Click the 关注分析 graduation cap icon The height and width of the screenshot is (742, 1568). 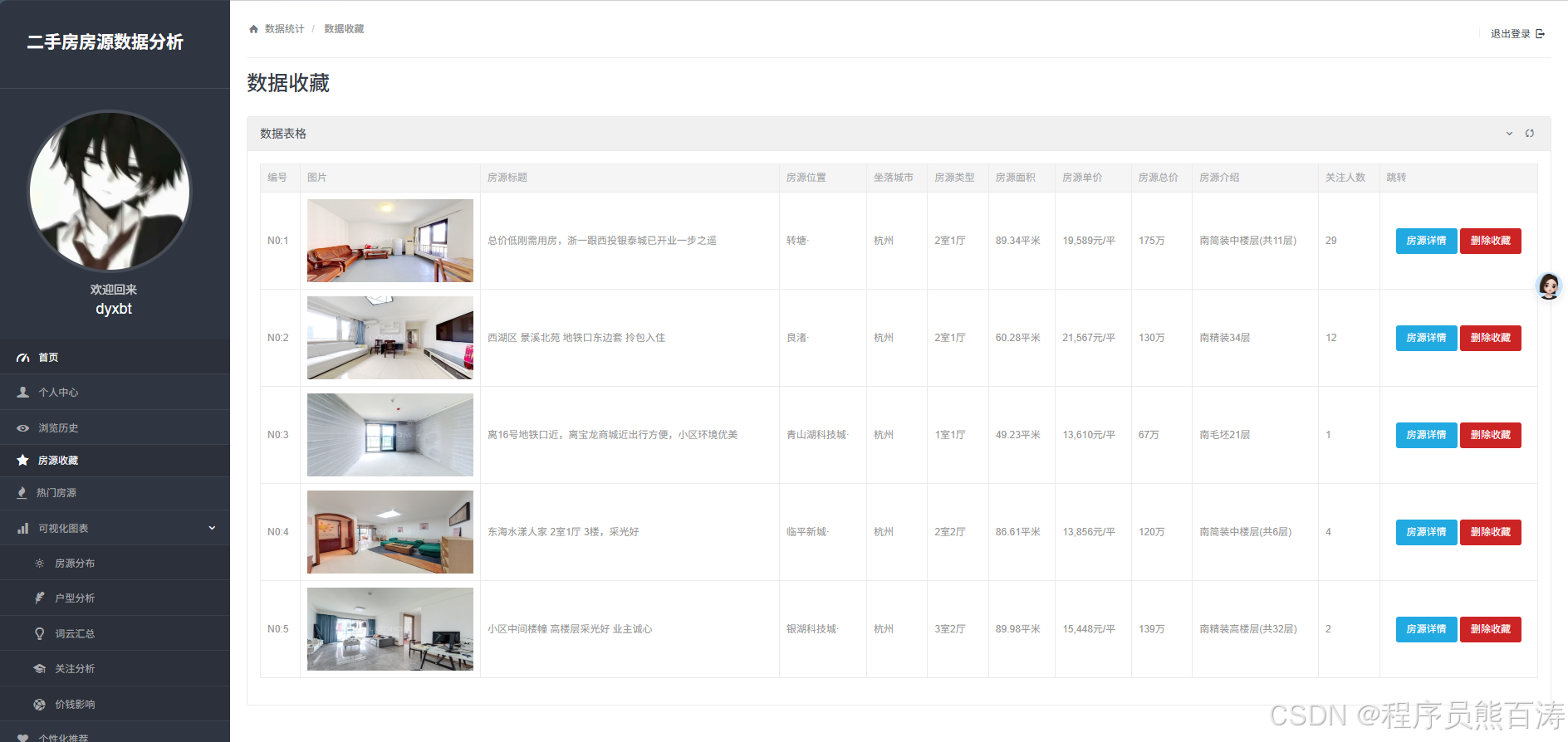39,669
